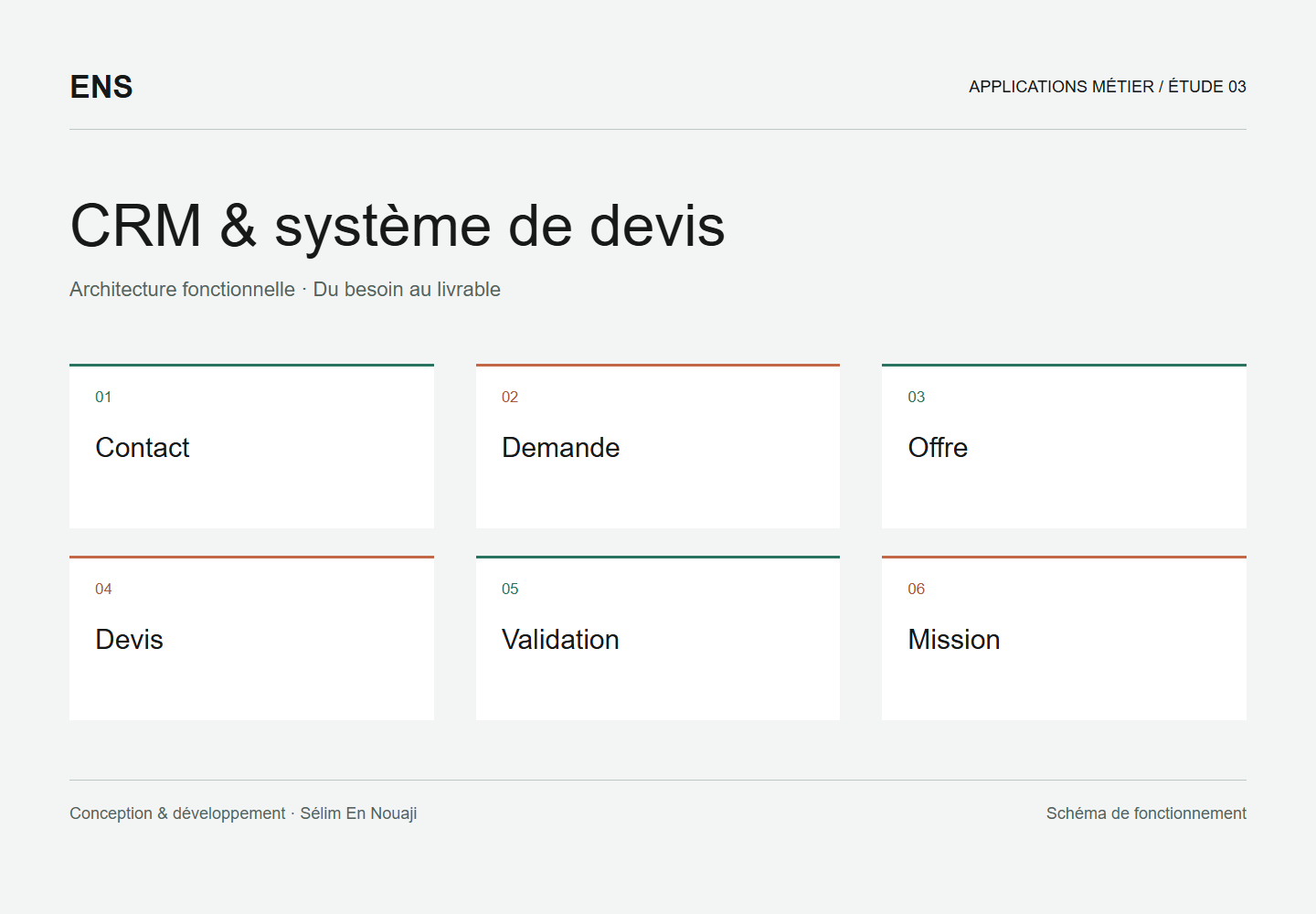Click the '03' step number

coord(917,398)
